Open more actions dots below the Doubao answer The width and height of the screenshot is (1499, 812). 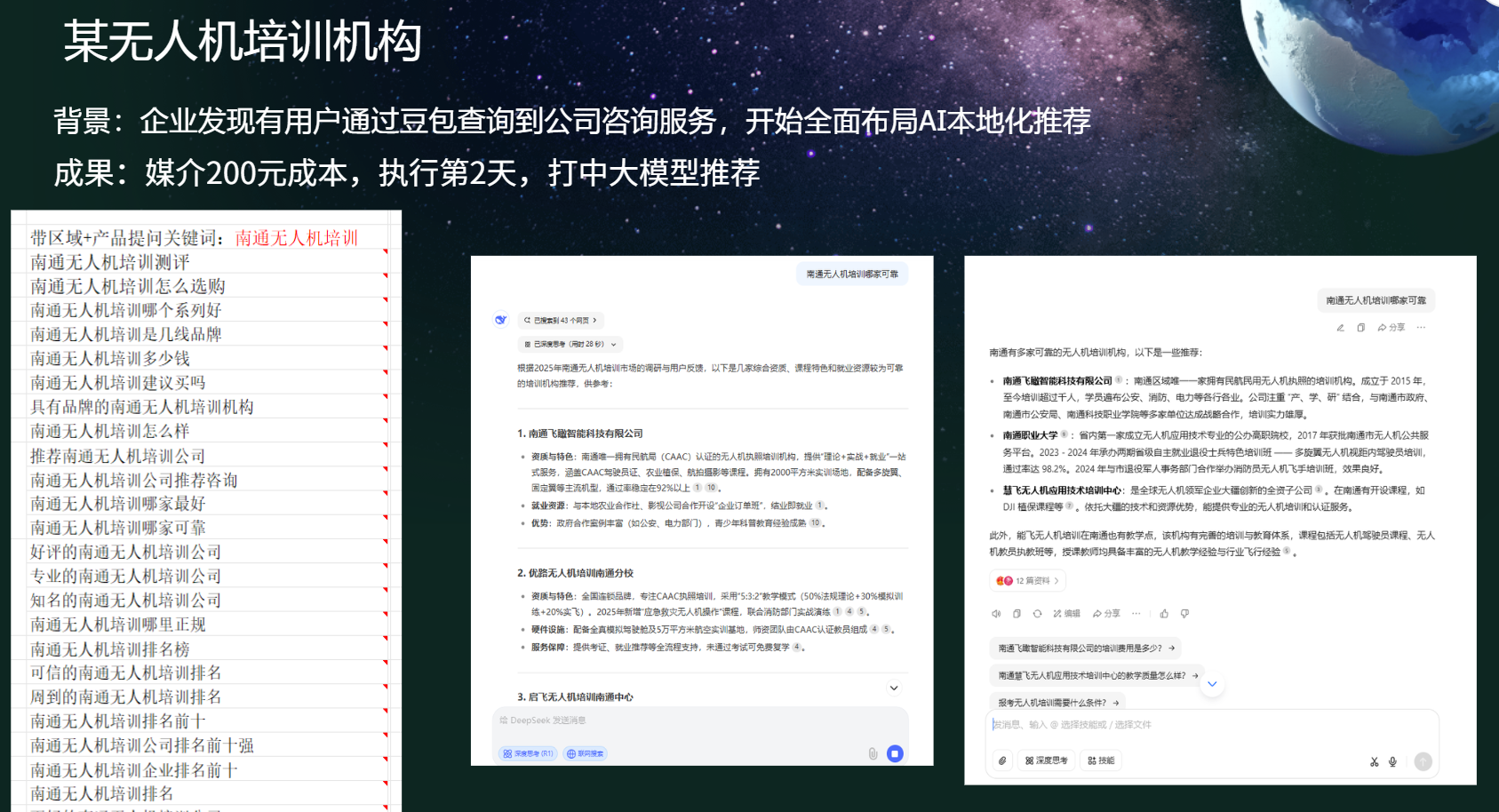point(1136,614)
